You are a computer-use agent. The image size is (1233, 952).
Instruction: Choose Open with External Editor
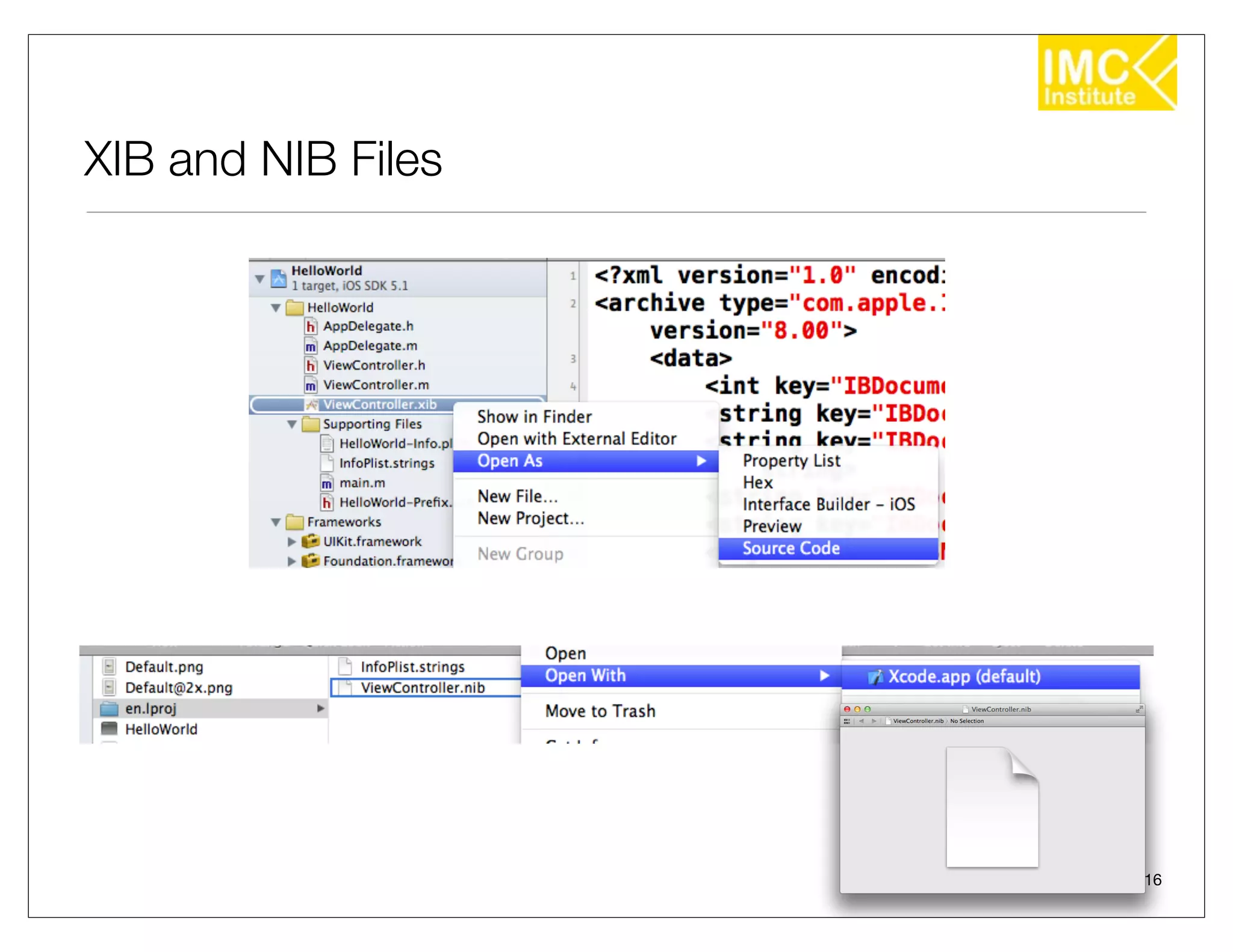click(577, 439)
